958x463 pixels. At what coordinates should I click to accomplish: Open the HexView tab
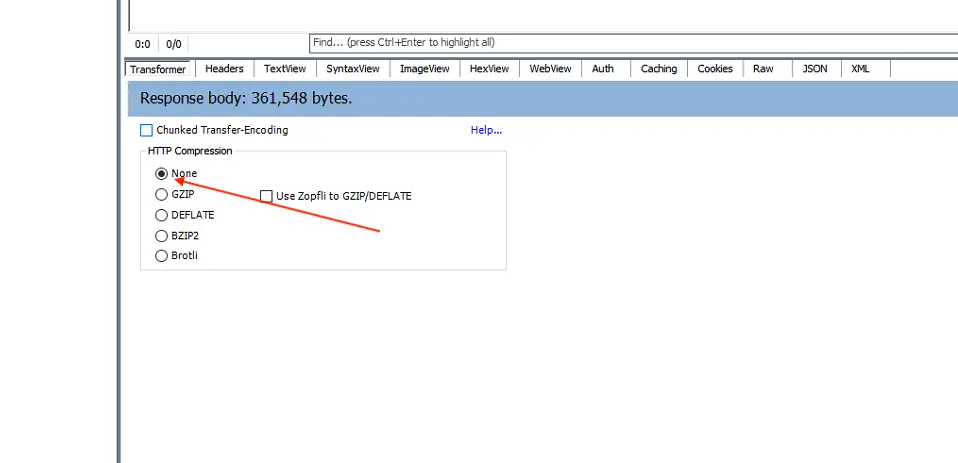click(489, 68)
